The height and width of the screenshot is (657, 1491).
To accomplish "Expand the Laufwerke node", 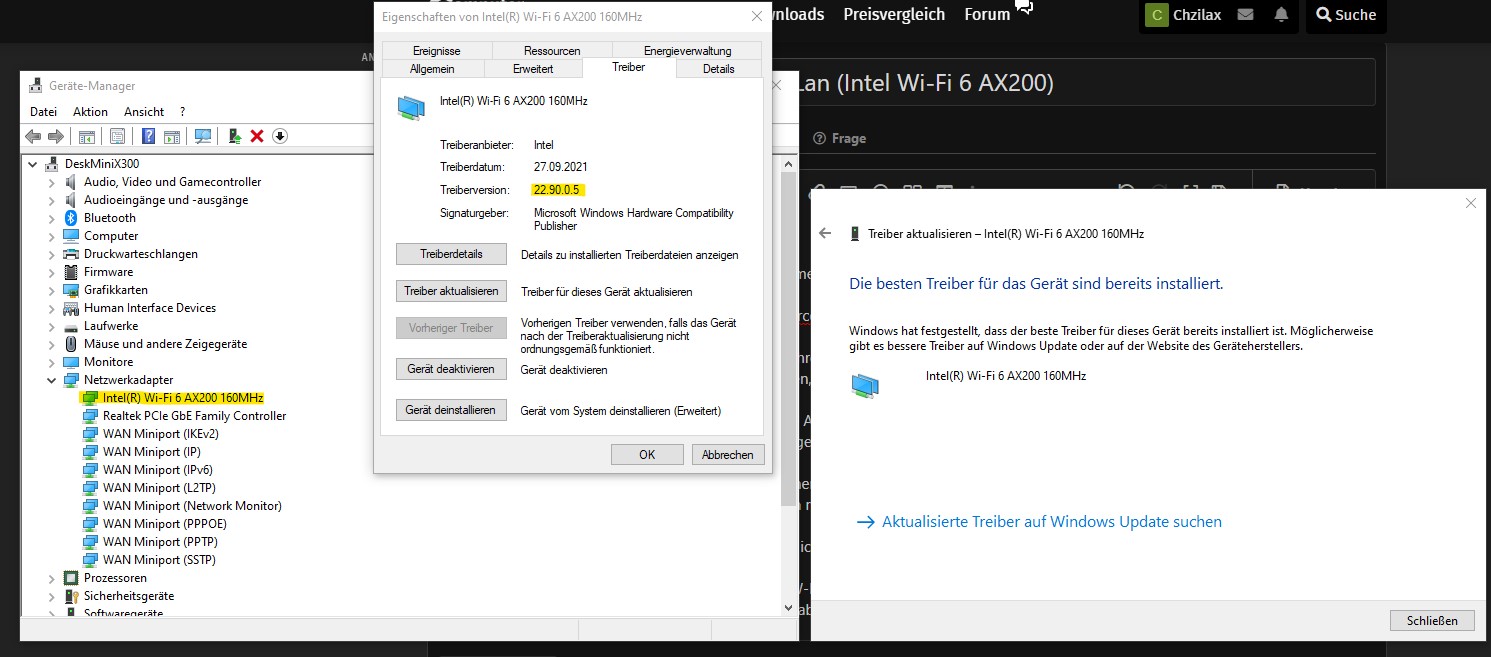I will click(x=52, y=326).
